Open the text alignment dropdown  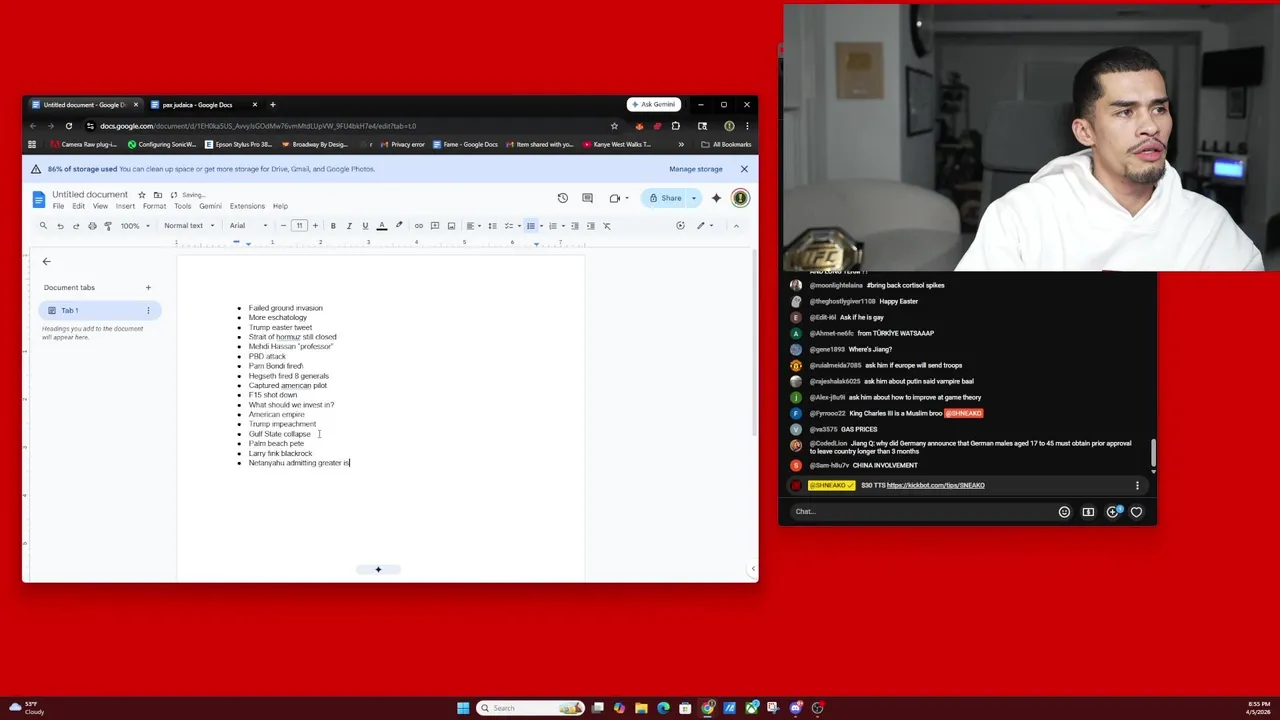coord(474,226)
